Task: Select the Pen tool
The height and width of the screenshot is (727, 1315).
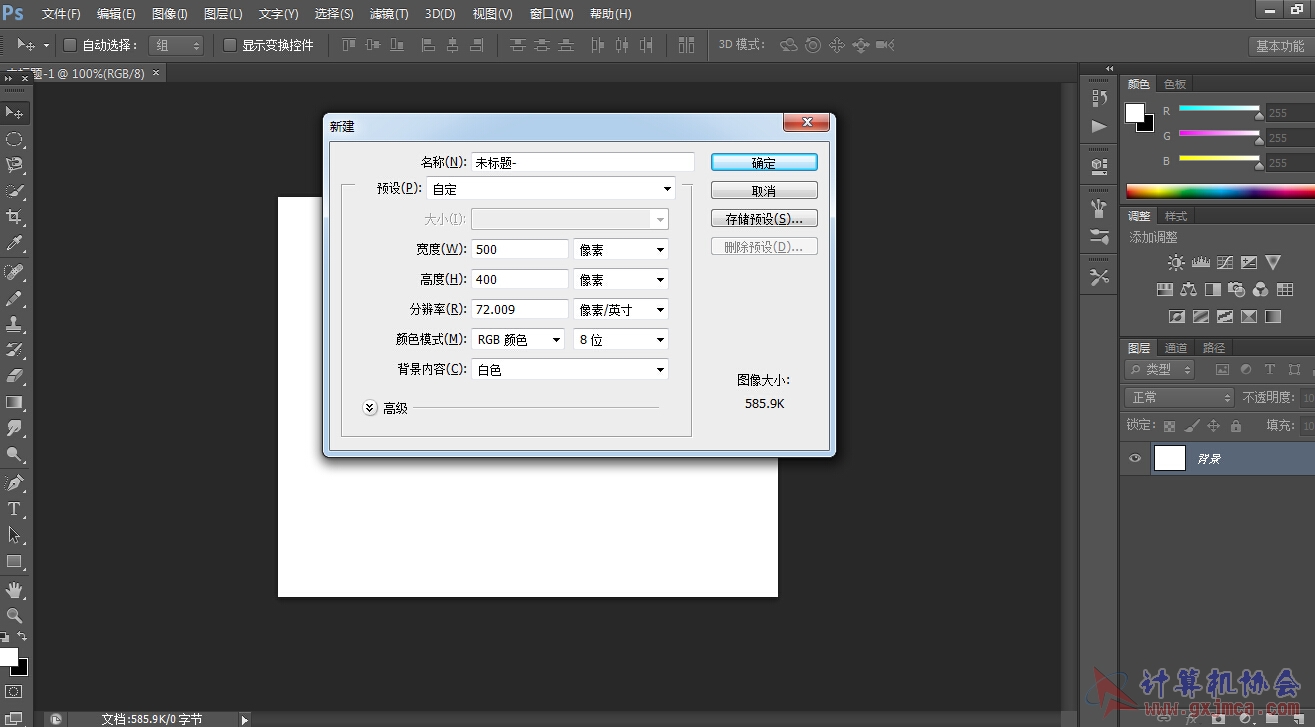Action: (14, 483)
